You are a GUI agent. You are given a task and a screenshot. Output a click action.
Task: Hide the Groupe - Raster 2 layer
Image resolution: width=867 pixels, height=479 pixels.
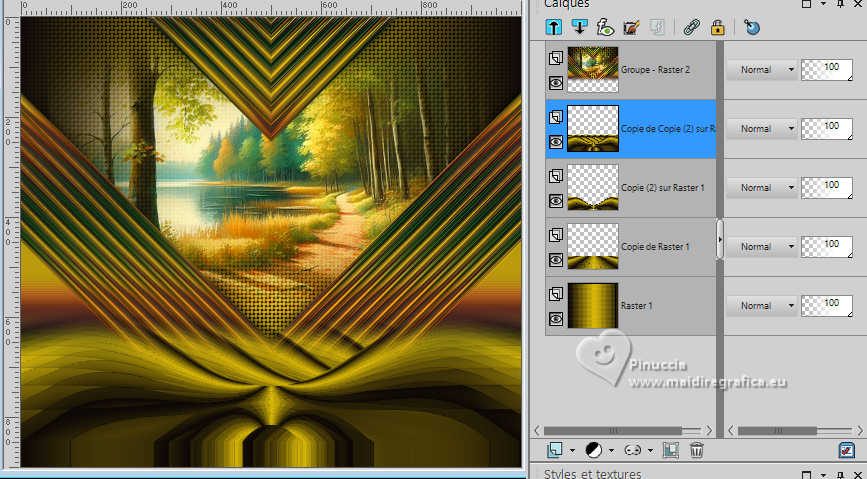556,83
